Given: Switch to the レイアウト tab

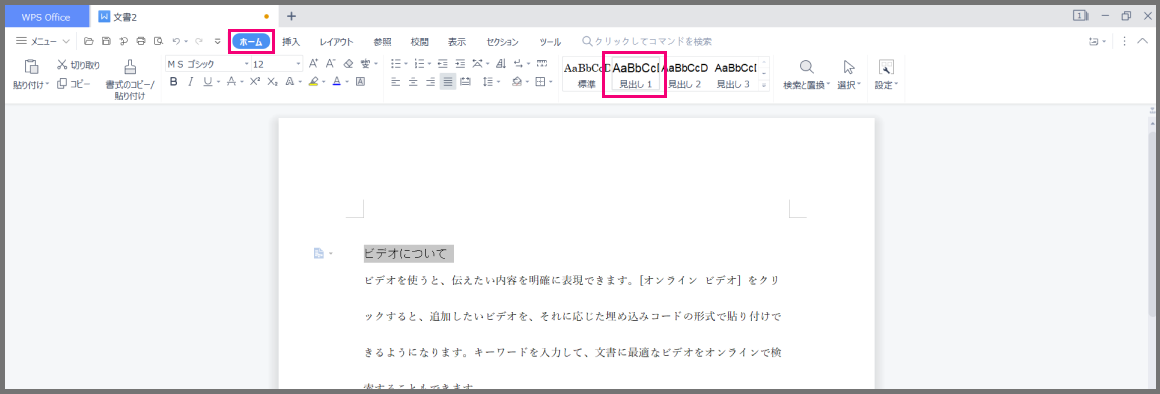Looking at the screenshot, I should [x=337, y=42].
